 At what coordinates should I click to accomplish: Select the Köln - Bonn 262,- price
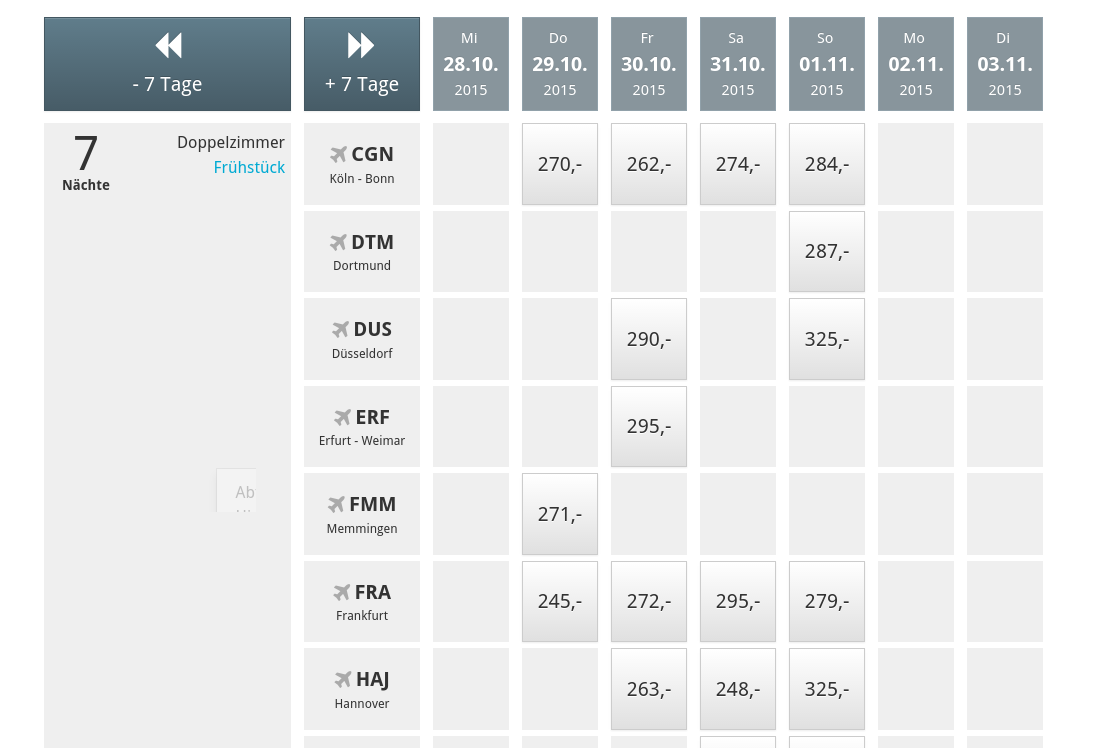649,164
